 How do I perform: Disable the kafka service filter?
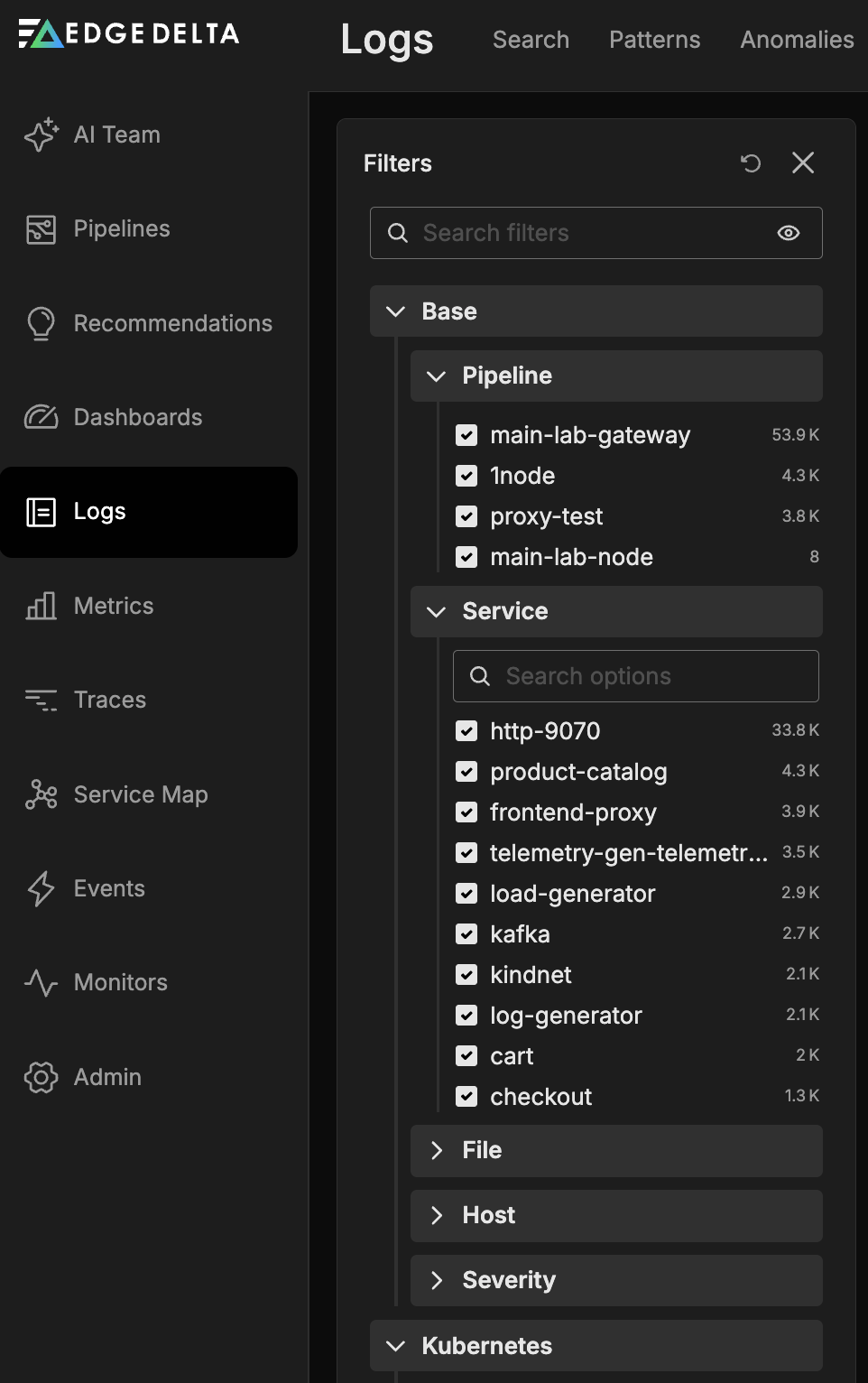point(466,934)
